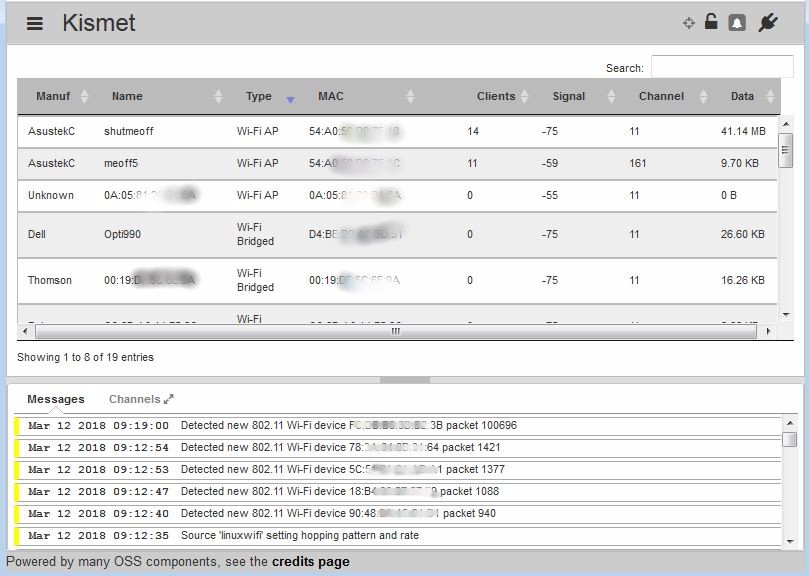
Task: Click the power plug data sources icon
Action: point(768,23)
